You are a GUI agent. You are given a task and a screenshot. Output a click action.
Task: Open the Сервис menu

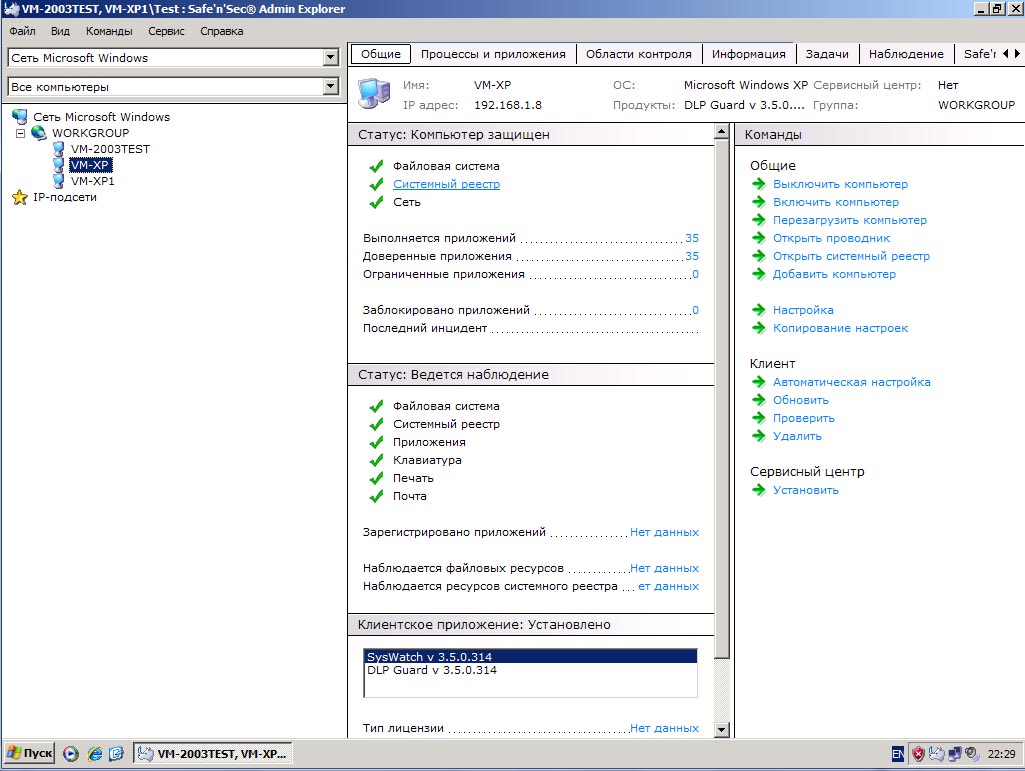click(166, 31)
